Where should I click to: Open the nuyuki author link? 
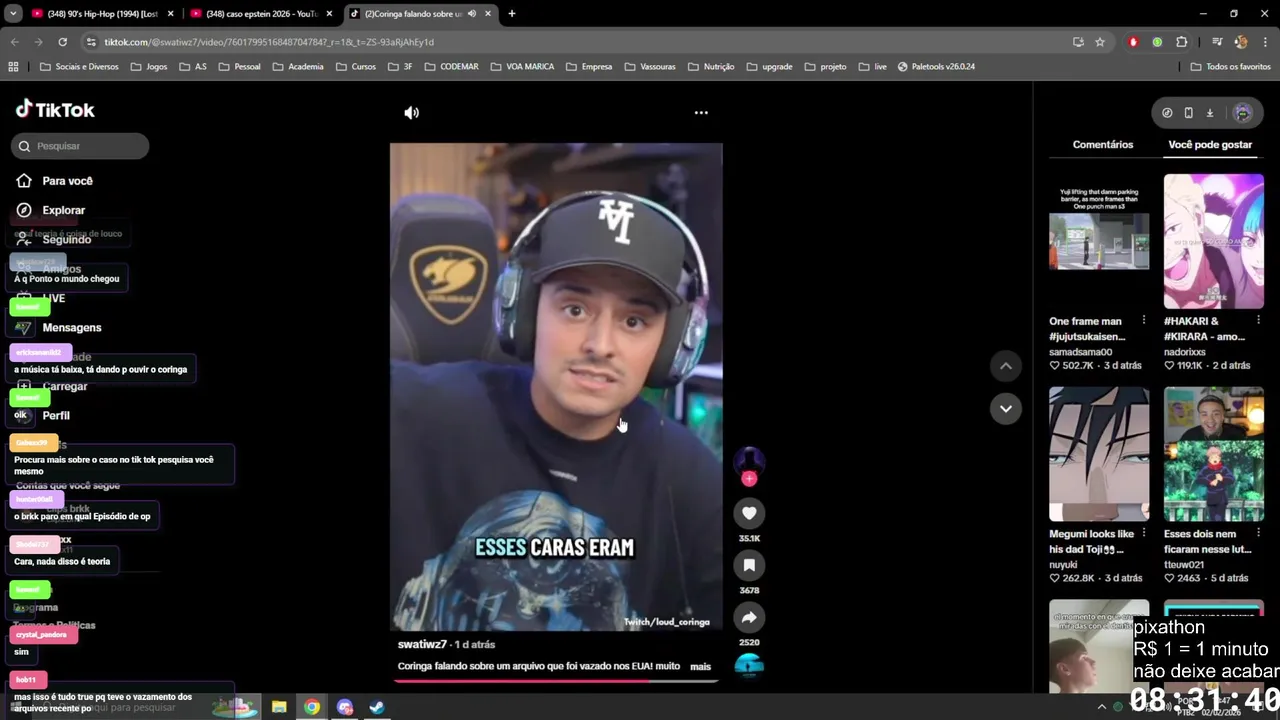[1063, 565]
